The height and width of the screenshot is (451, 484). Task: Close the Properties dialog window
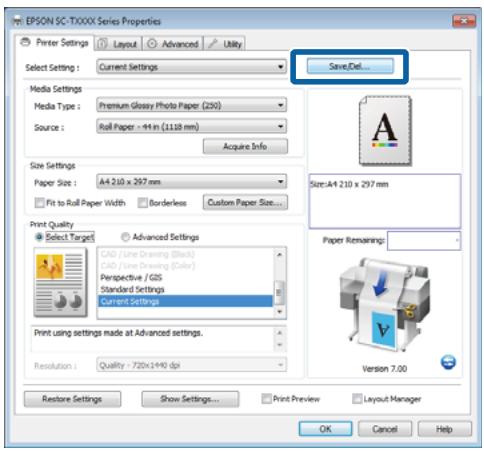[464, 21]
